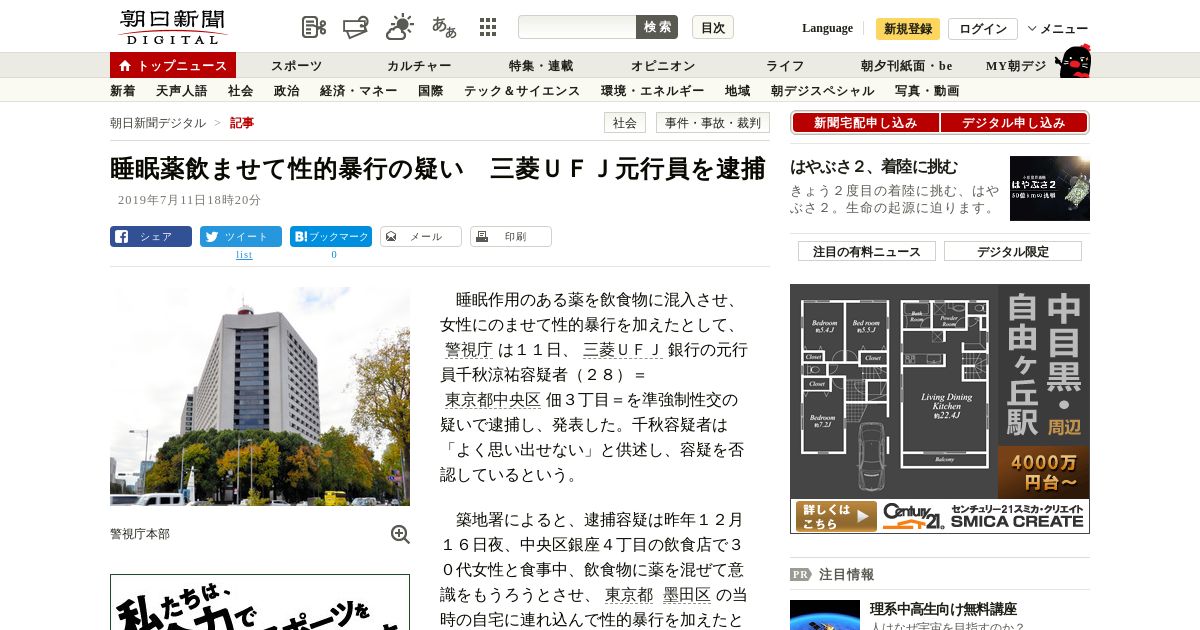Select 天声人語 submenu item
1200x630 pixels.
[x=182, y=91]
